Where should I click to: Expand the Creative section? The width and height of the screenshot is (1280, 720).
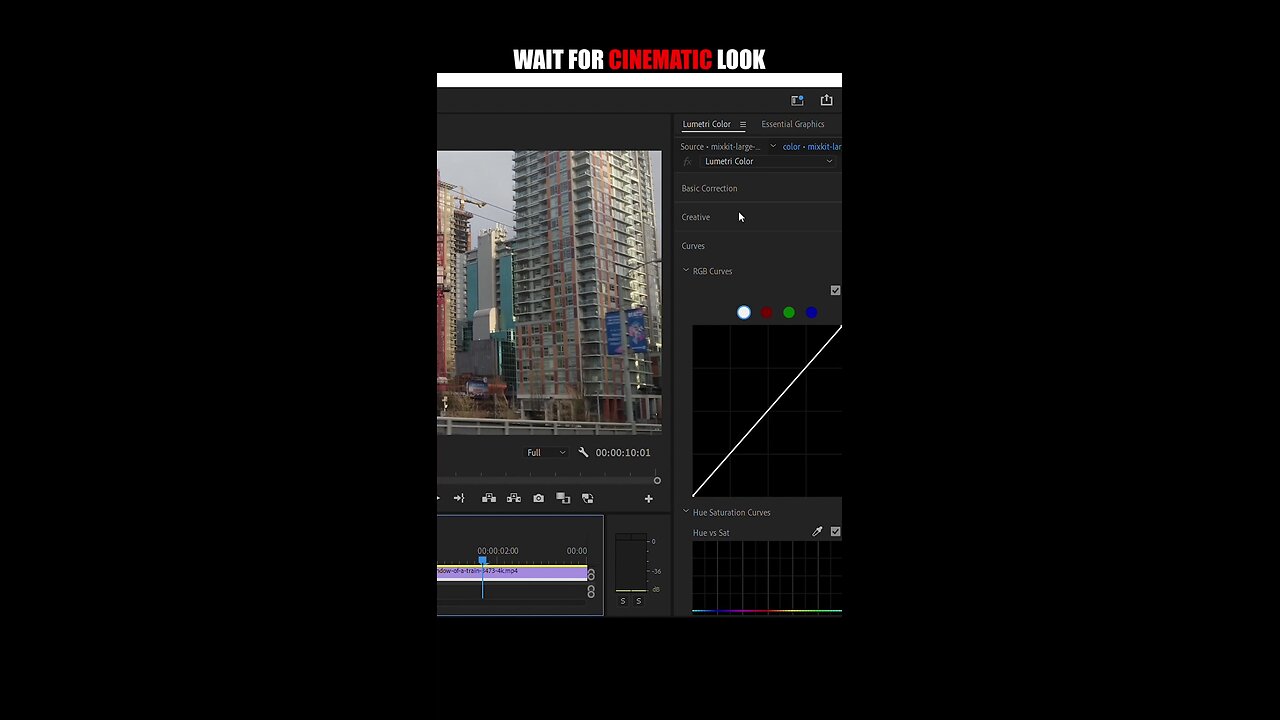coord(696,217)
